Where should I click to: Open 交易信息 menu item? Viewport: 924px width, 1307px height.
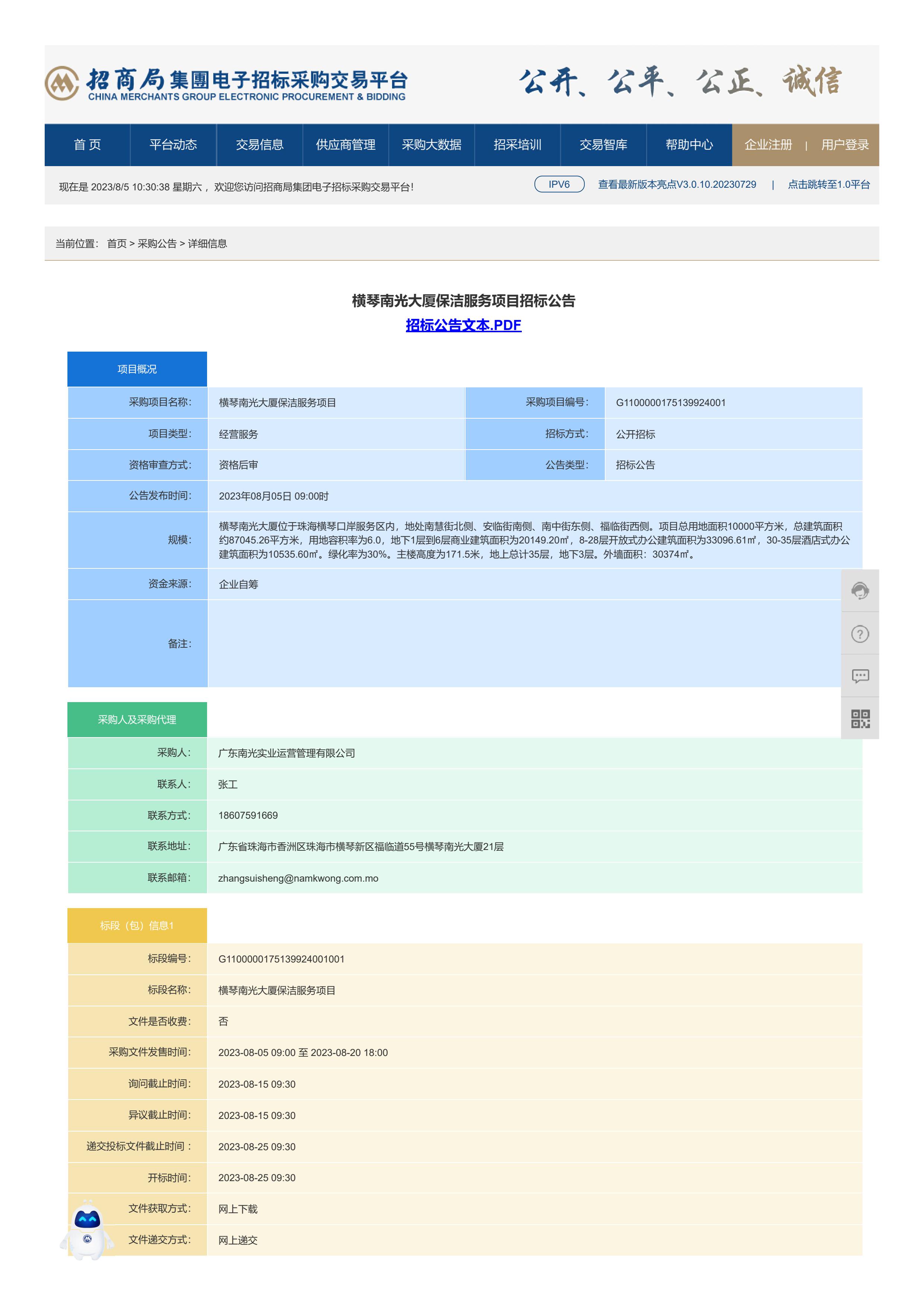click(x=260, y=145)
